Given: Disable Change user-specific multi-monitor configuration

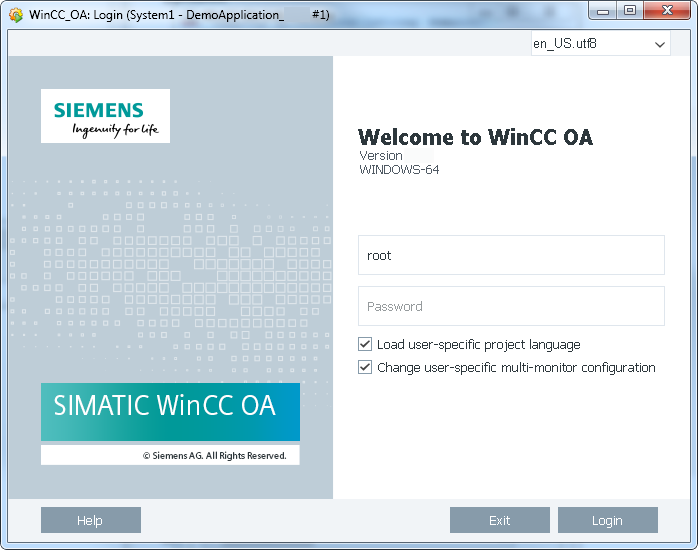Looking at the screenshot, I should coord(365,368).
